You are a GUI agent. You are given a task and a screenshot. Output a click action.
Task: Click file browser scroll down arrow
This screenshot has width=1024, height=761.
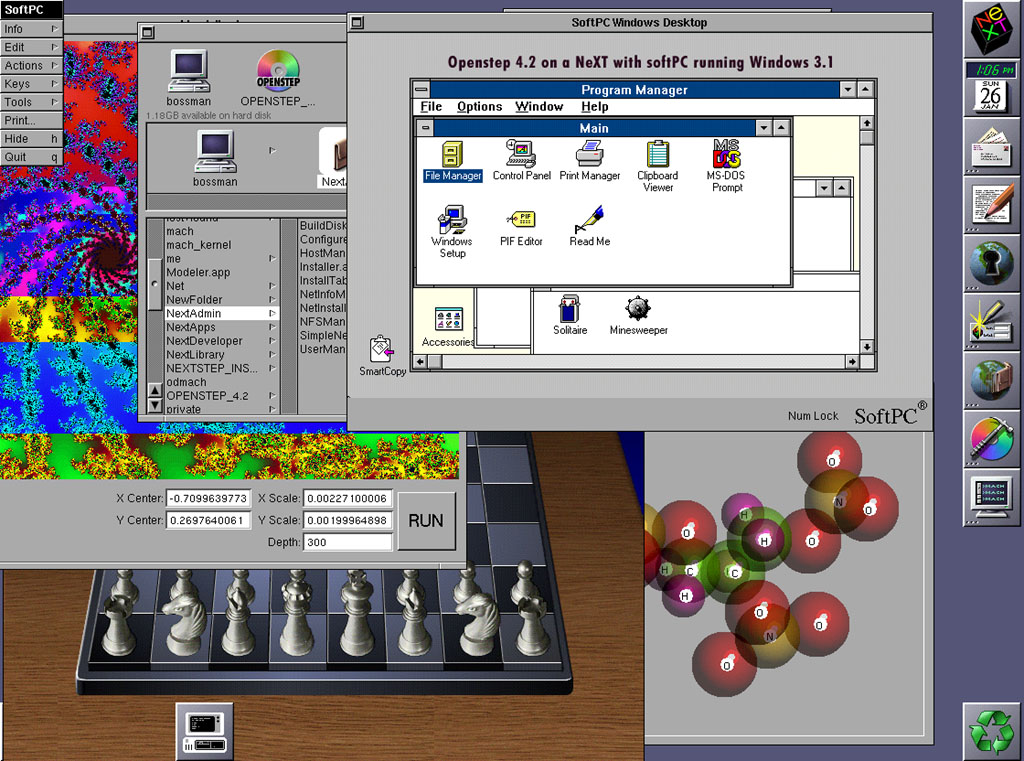[x=155, y=405]
